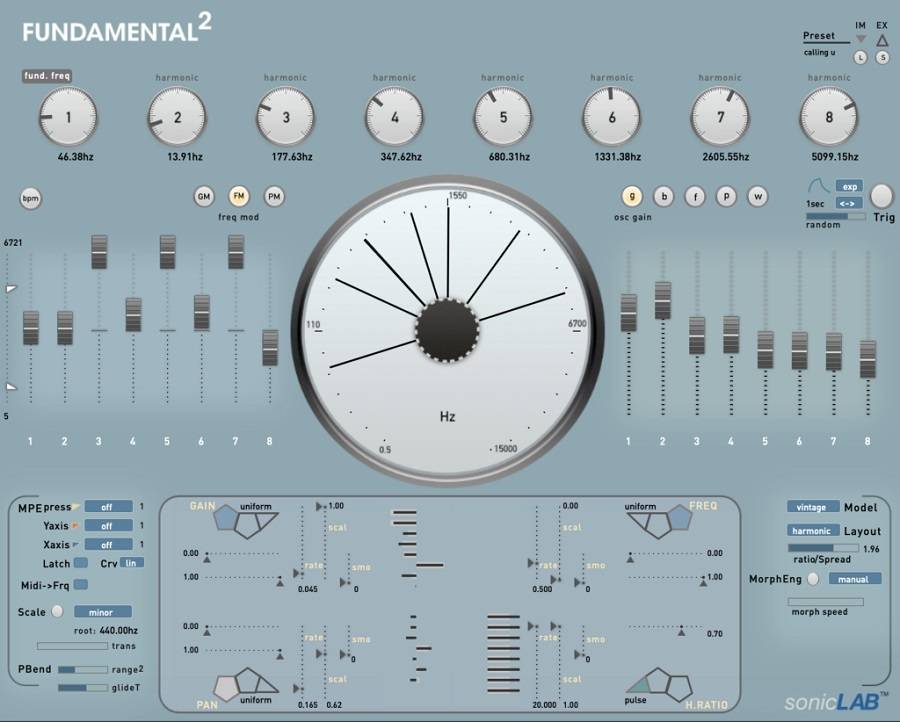Screen dimensions: 900x722
Task: Enable the Midi->Frq checkbox
Action: (81, 585)
